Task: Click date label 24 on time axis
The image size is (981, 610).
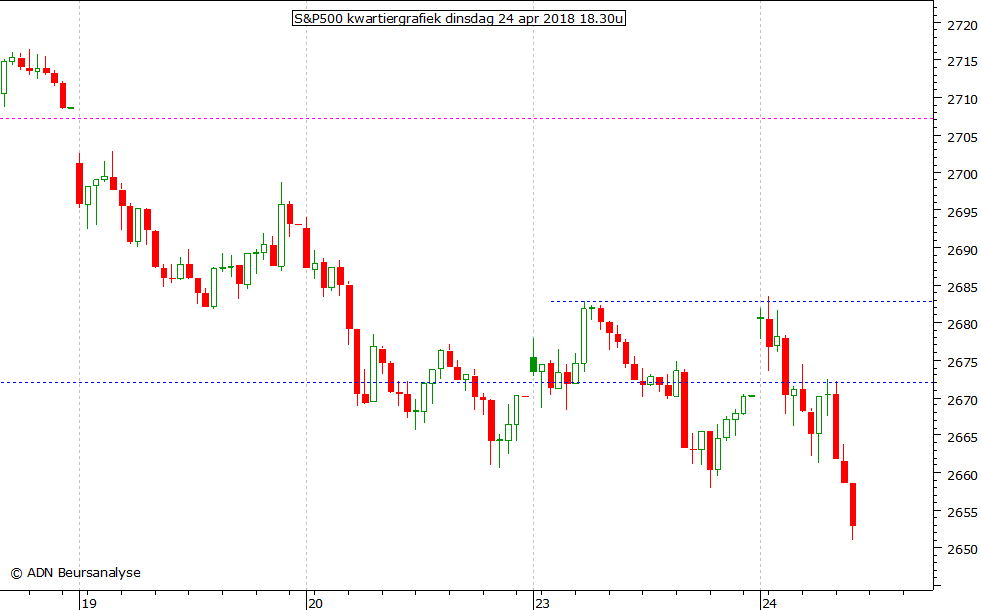Action: [x=770, y=603]
